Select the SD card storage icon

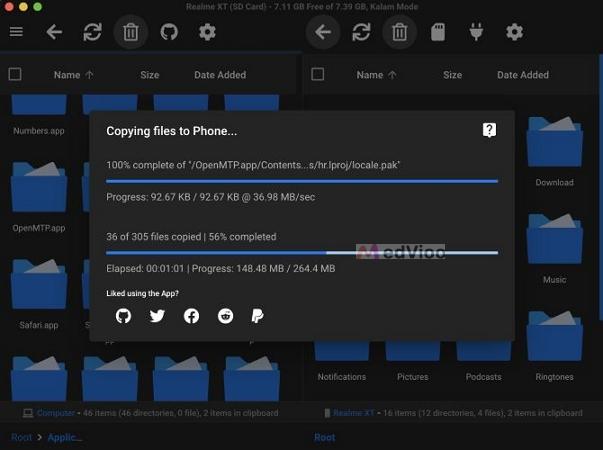(438, 32)
